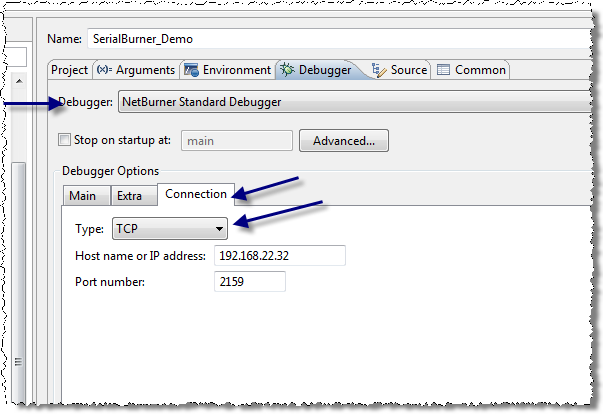Screen dimensions: 603x414
Task: Click the disabled main startup field
Action: [237, 141]
